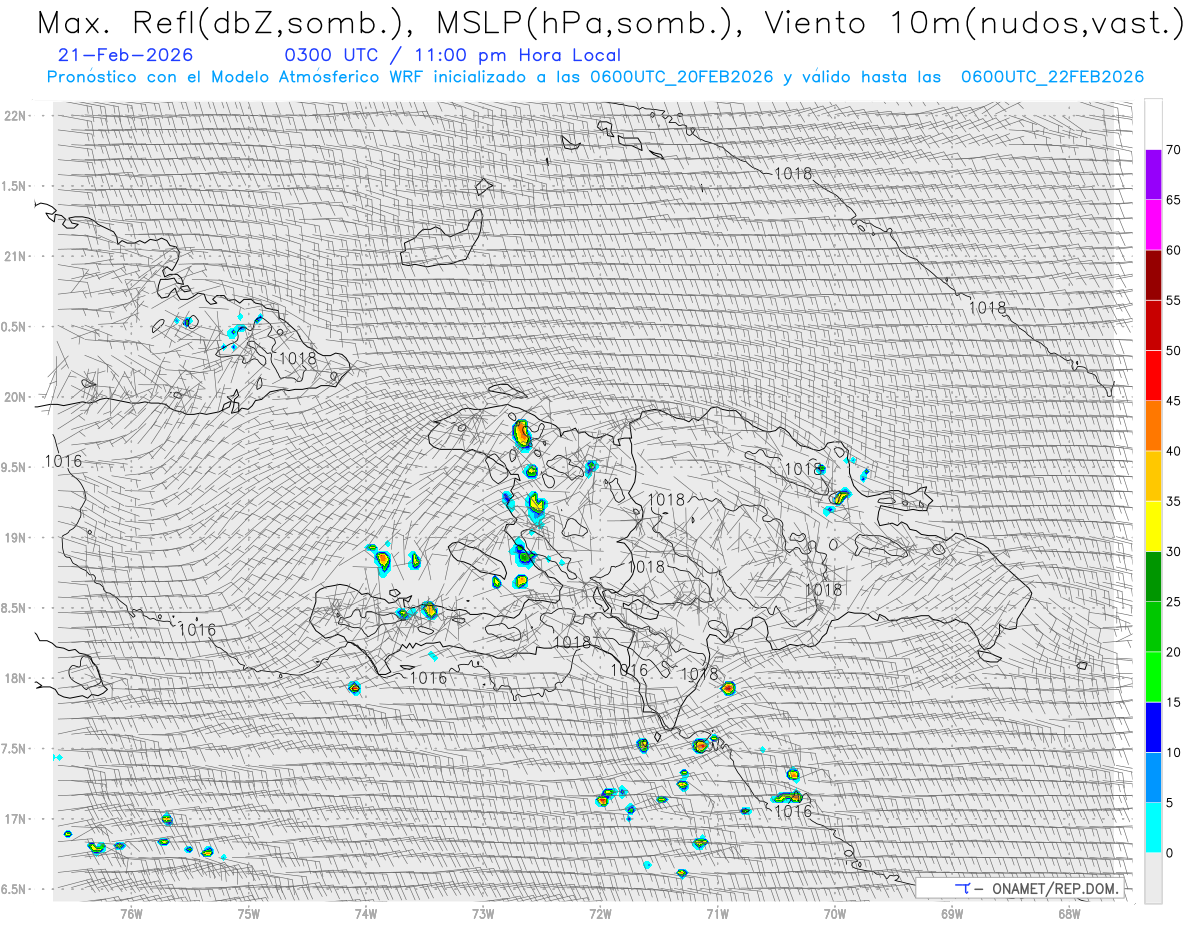Click the valid-until time '0600UTC_22FEB2026'

click(x=1052, y=77)
